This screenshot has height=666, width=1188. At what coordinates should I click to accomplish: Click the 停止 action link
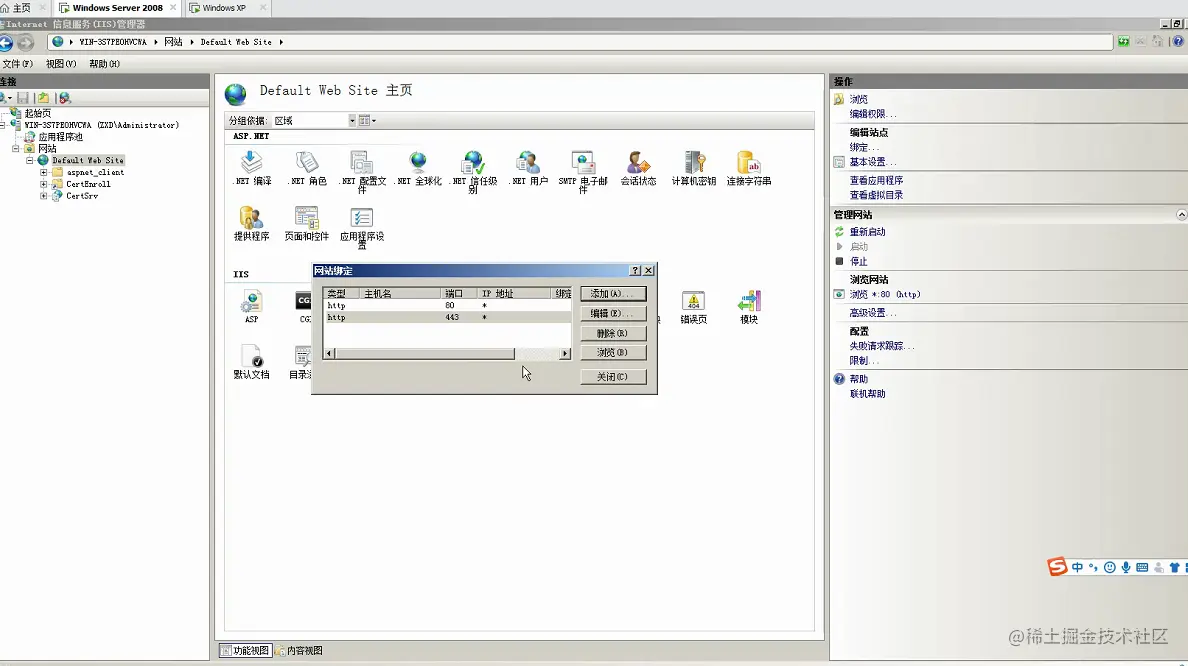tap(858, 261)
